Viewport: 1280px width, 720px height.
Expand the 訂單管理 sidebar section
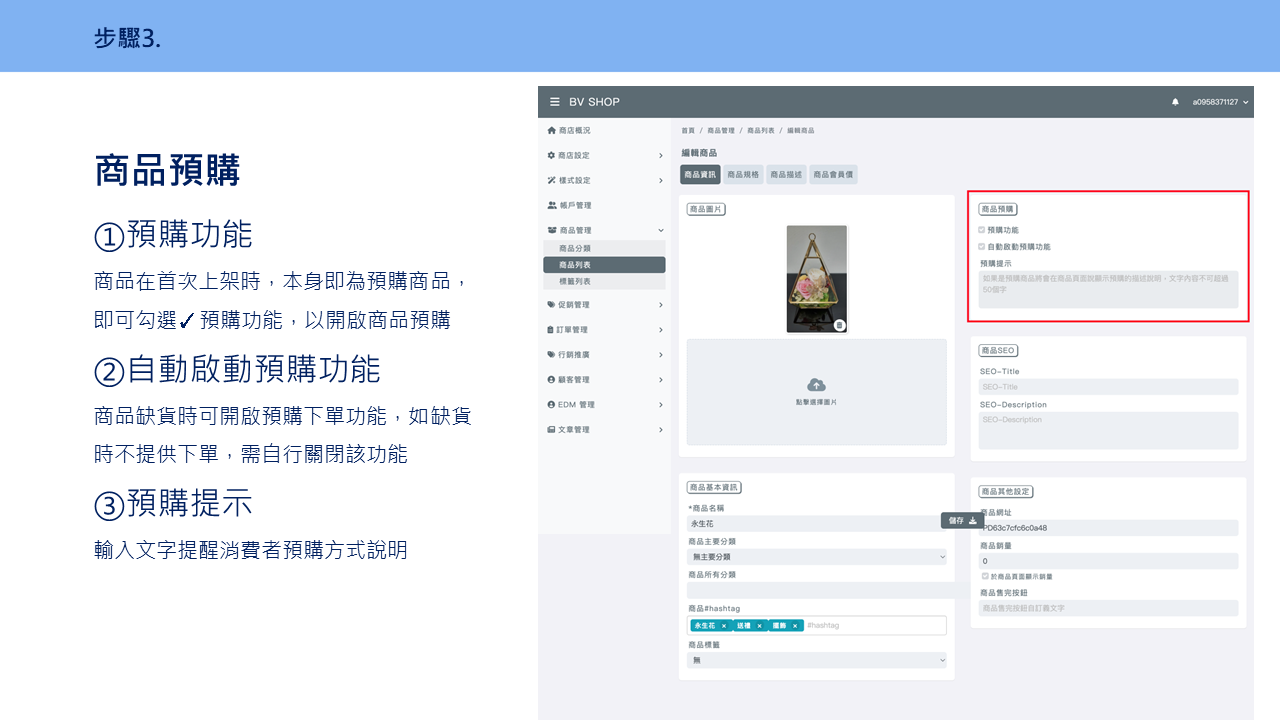[661, 329]
